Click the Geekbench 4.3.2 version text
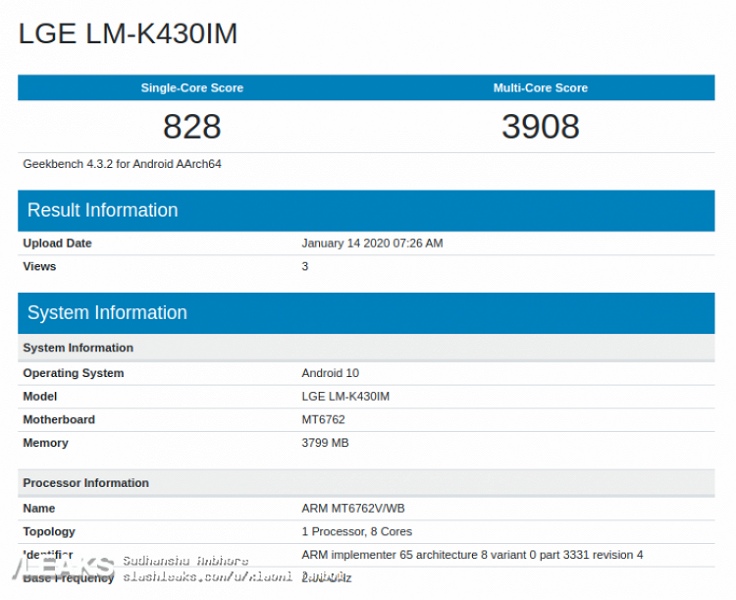 122,164
